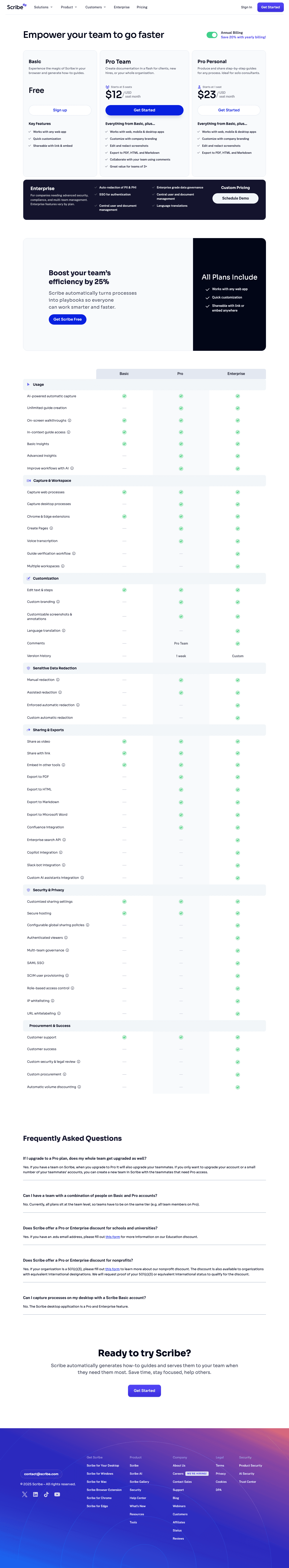Go to Enterprise in top navigation
Screen dimensions: 289x1568
point(121,7)
